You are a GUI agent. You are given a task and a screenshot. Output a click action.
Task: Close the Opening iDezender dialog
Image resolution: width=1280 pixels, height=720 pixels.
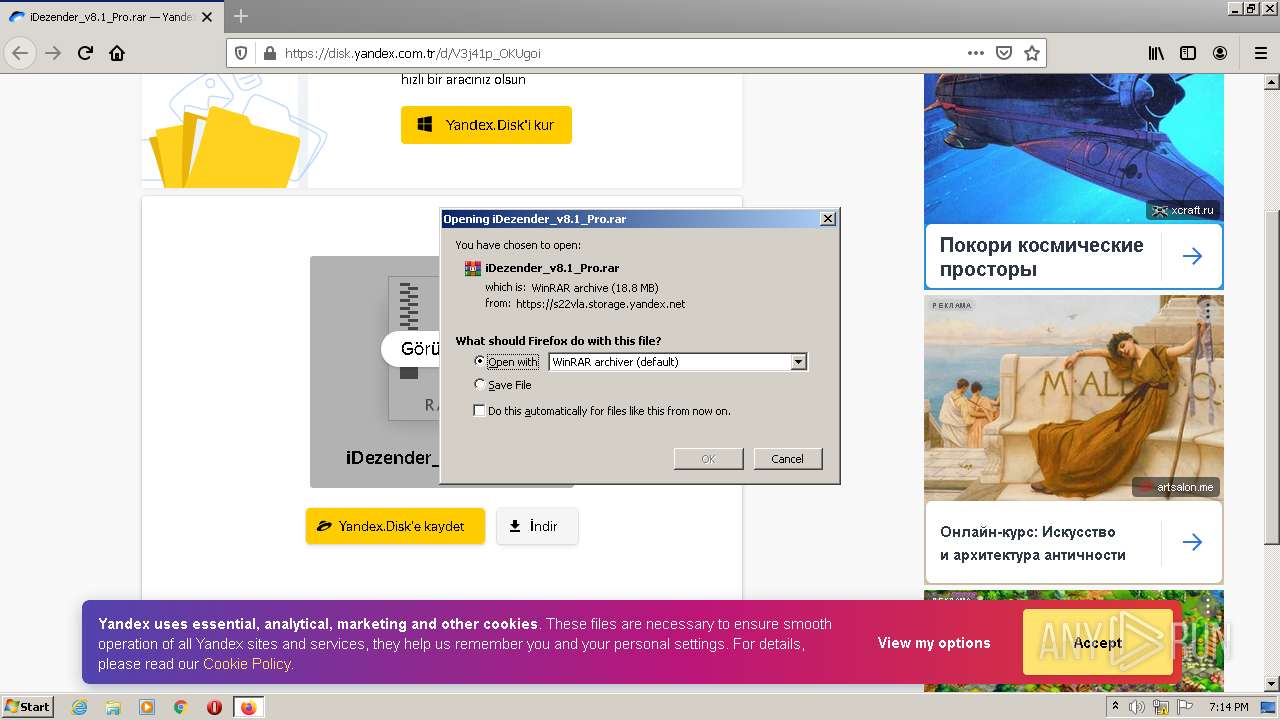(x=827, y=219)
